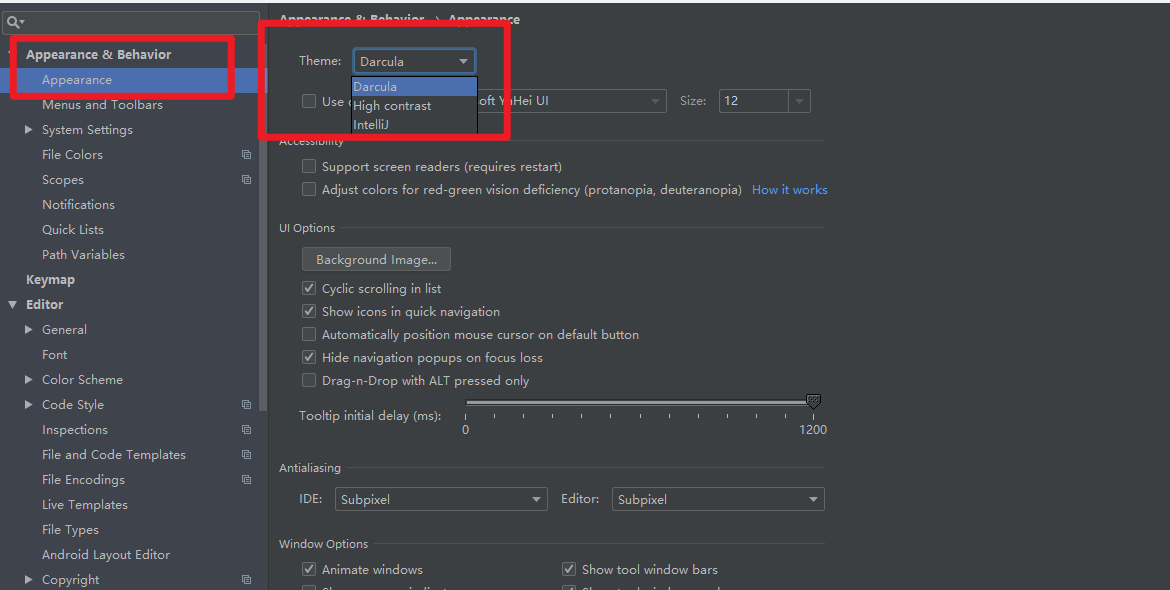The width and height of the screenshot is (1170, 590).
Task: Click the project-level icon beside Inspections
Action: (x=246, y=430)
